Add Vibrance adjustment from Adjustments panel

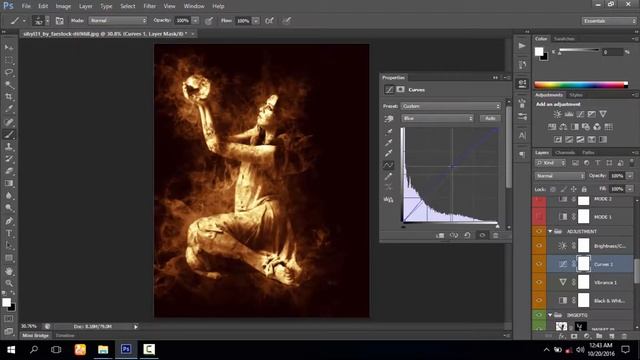[603, 114]
